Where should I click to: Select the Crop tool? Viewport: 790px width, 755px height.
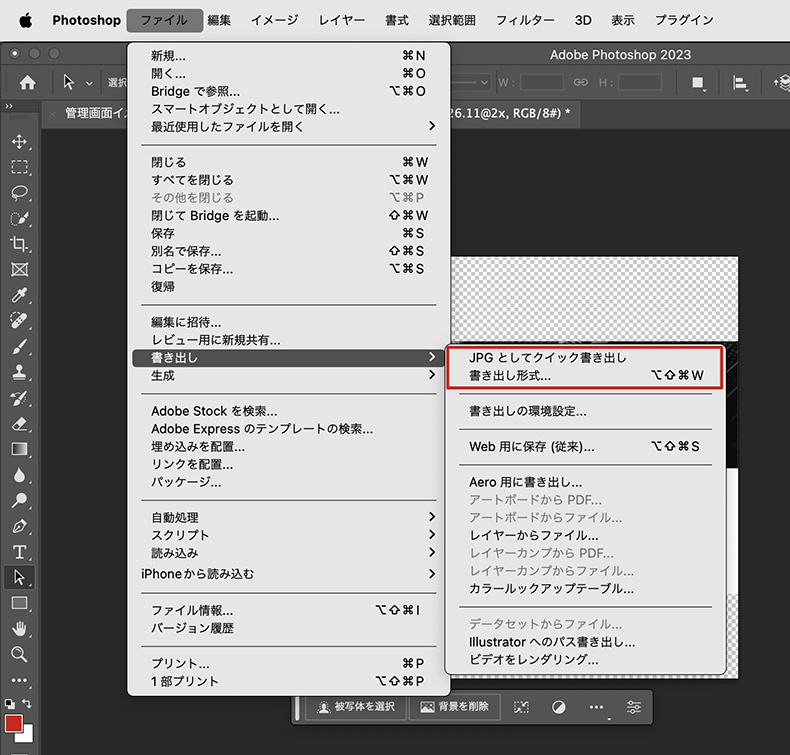coord(19,244)
